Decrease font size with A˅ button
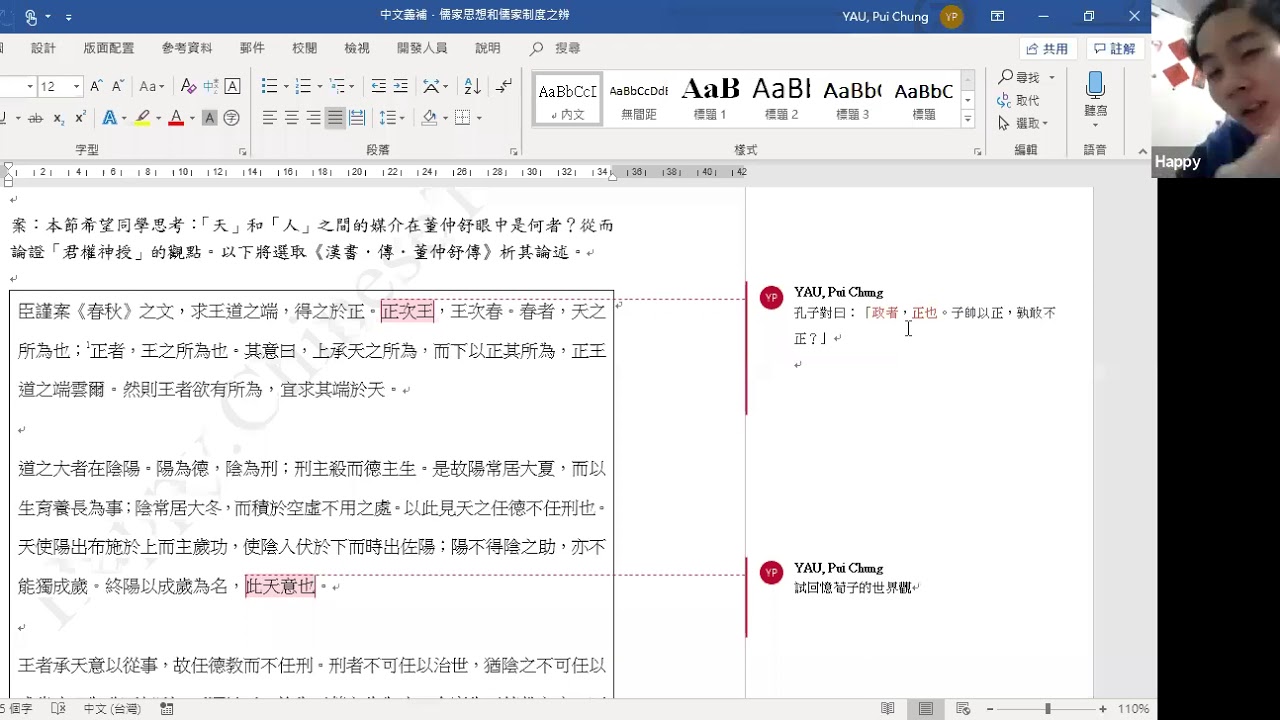This screenshot has width=1280, height=720. (x=118, y=86)
